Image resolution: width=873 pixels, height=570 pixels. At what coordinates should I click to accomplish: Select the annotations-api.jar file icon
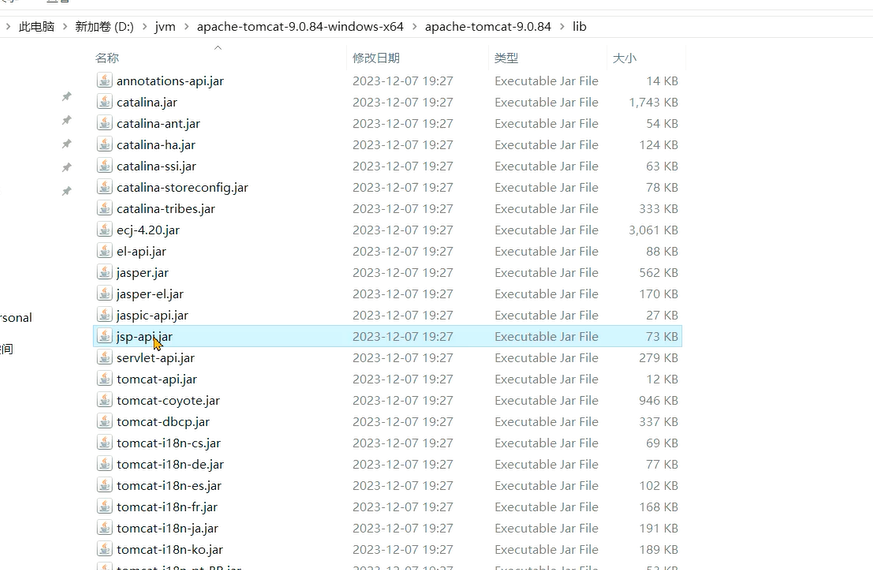point(105,80)
